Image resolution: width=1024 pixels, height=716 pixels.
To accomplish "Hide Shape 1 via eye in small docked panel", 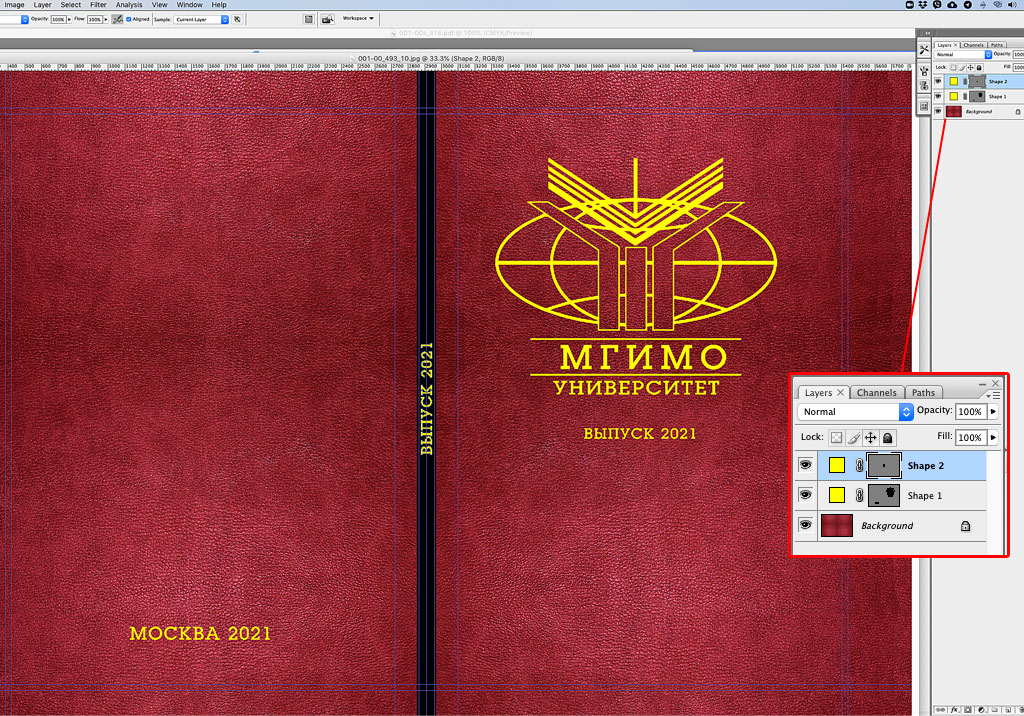I will pyautogui.click(x=938, y=97).
